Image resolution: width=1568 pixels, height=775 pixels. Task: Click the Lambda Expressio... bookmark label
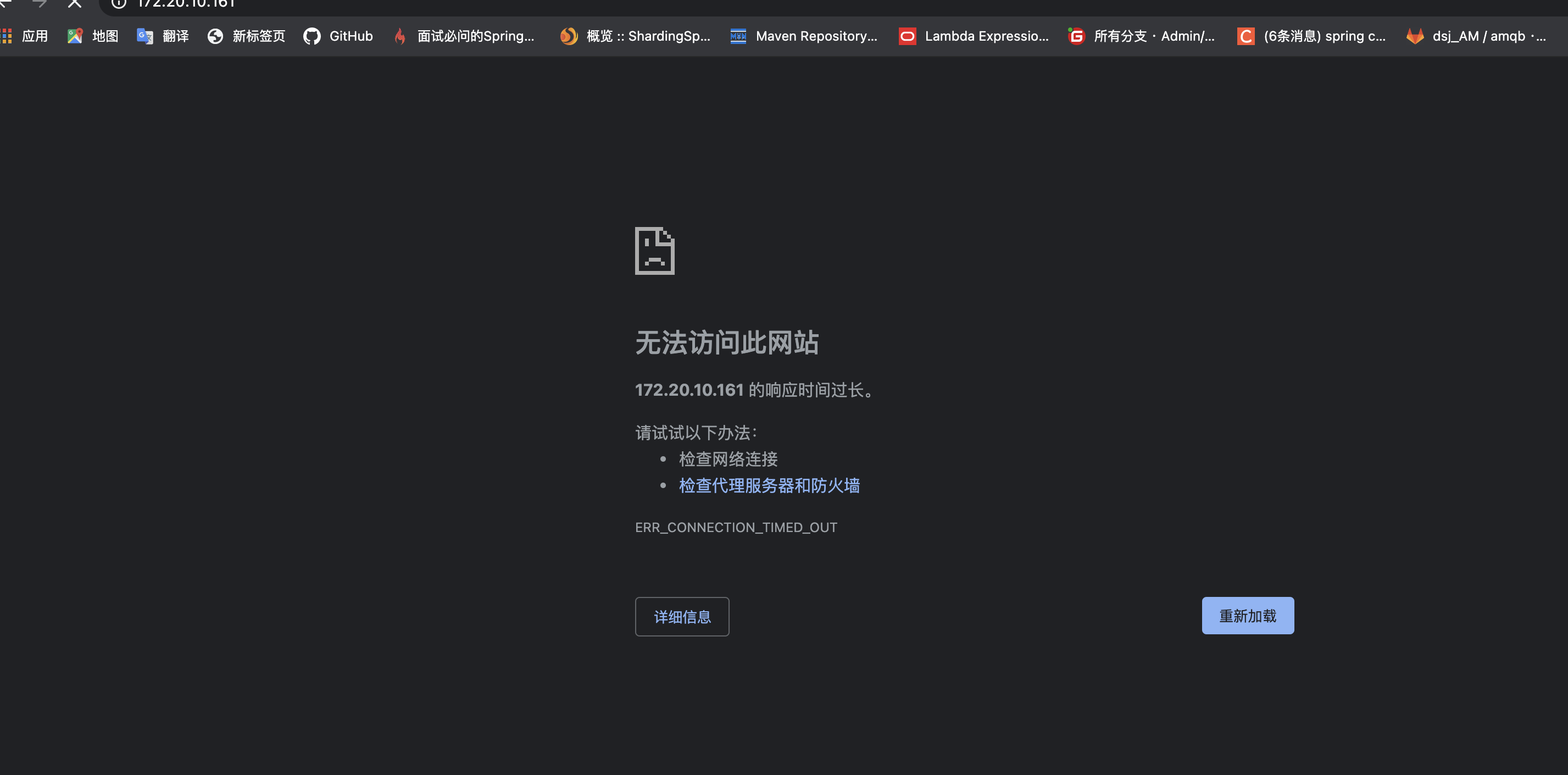pos(987,36)
